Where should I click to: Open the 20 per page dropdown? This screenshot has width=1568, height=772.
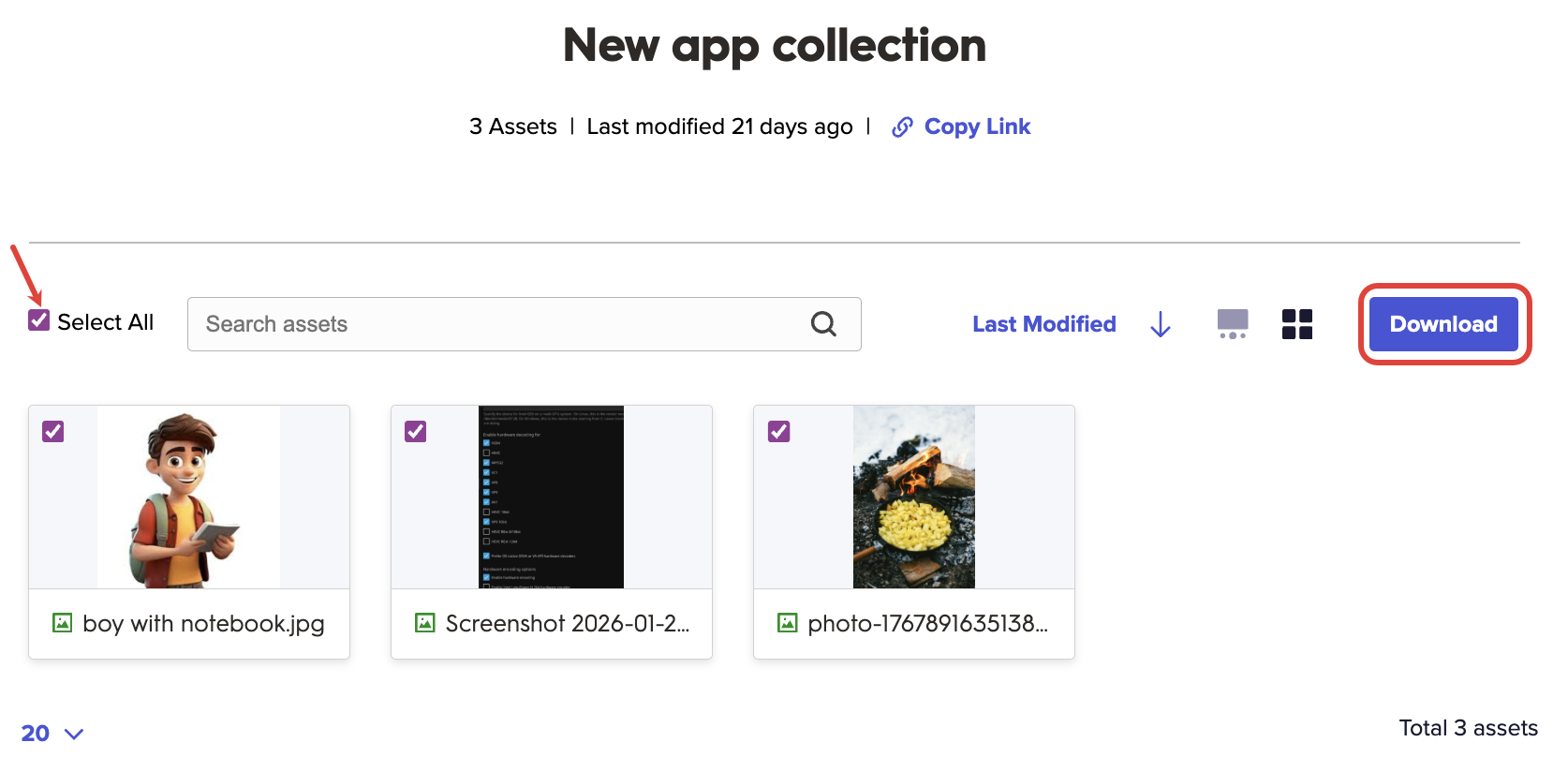point(36,734)
